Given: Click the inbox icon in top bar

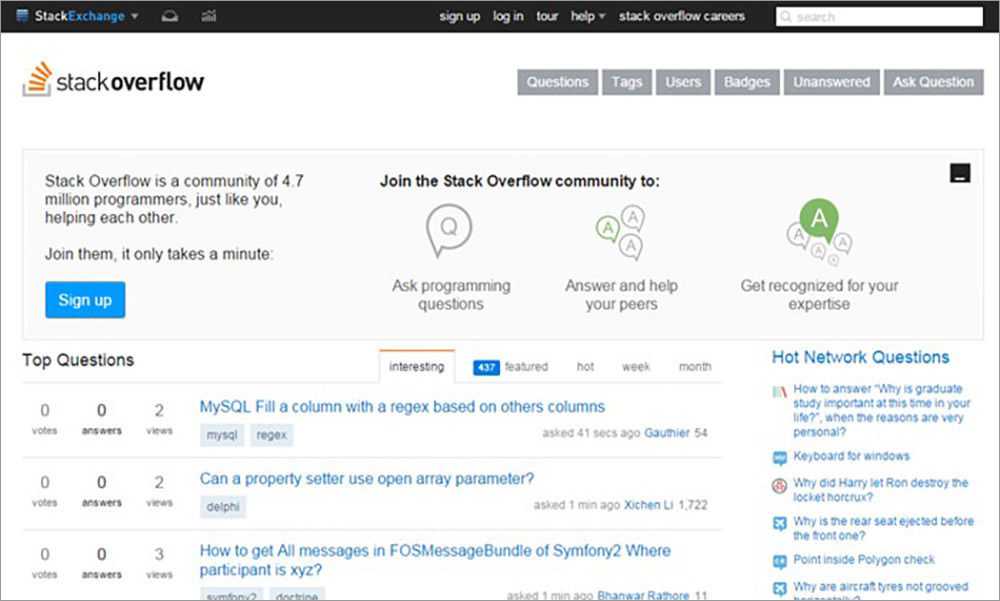Looking at the screenshot, I should tap(170, 16).
